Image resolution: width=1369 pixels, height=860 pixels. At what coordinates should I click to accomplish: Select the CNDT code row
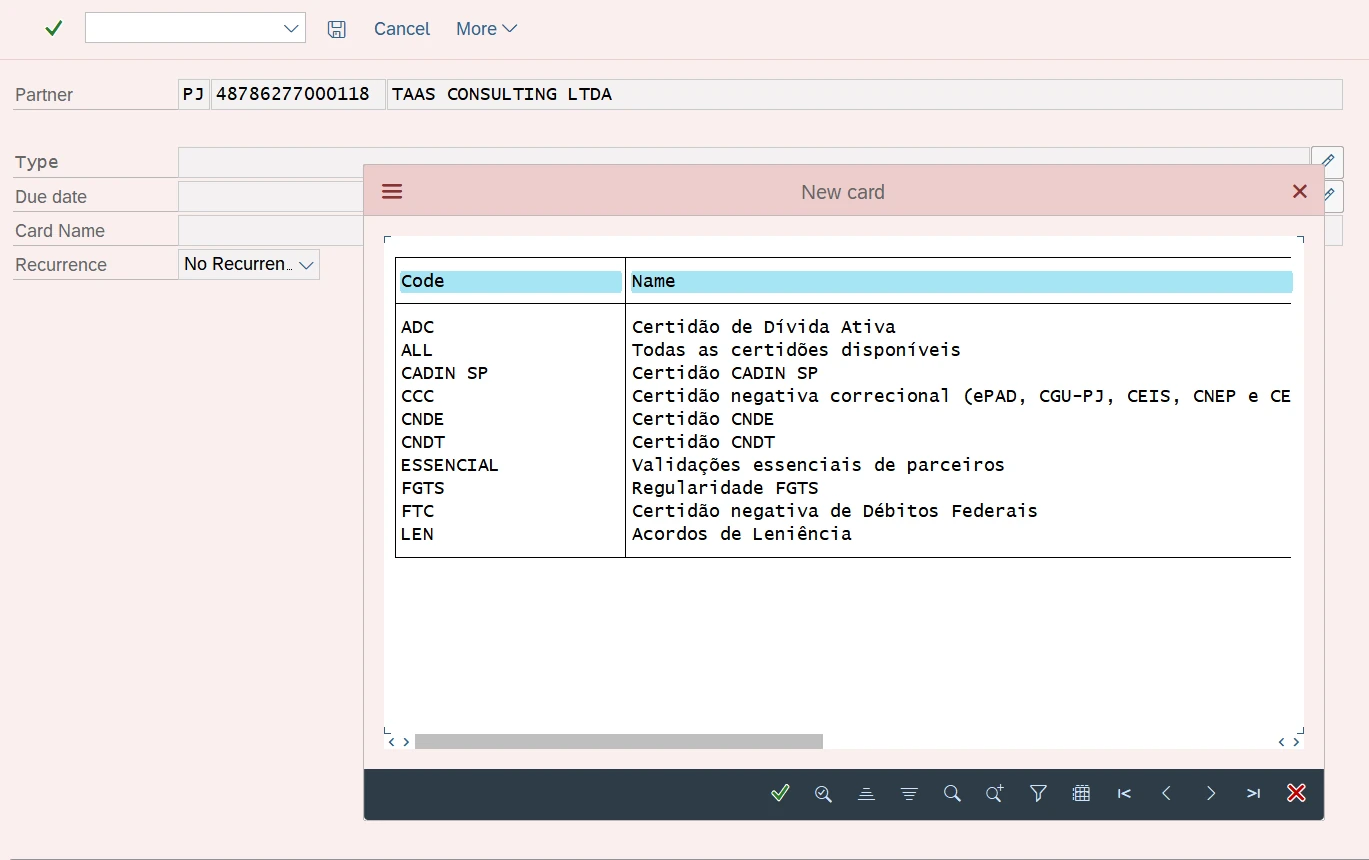[x=422, y=442]
